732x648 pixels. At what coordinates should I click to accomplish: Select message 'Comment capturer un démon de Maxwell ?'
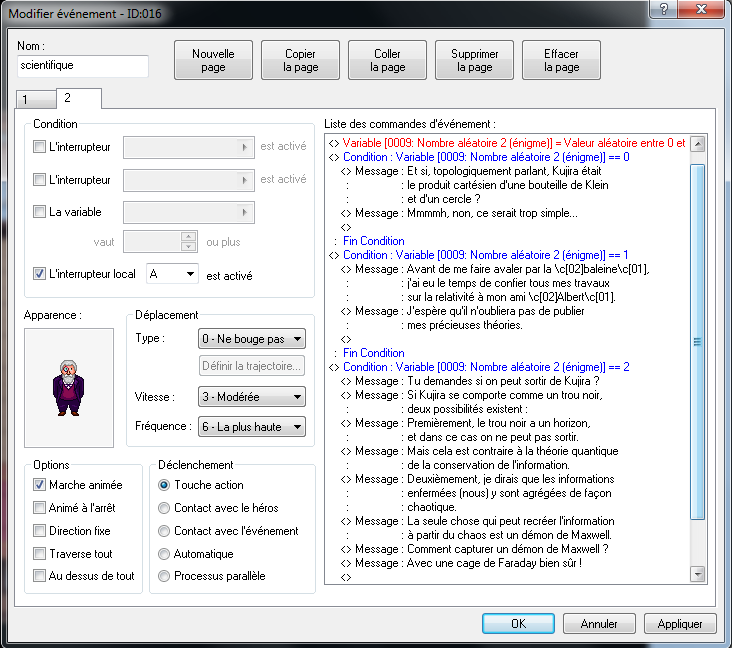[x=475, y=549]
